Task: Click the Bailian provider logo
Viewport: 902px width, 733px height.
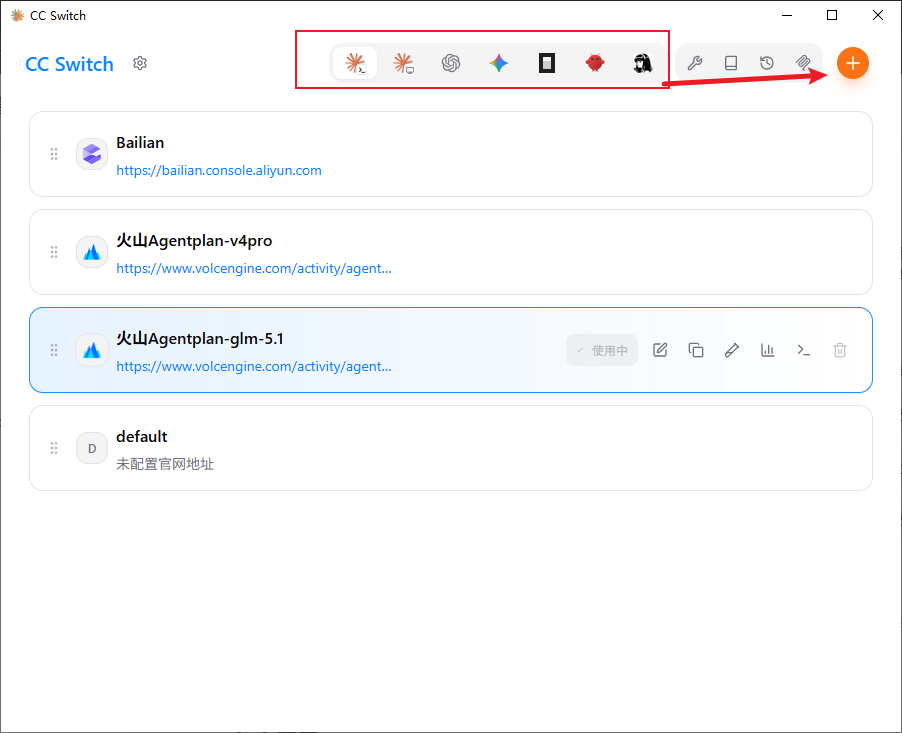Action: [92, 154]
